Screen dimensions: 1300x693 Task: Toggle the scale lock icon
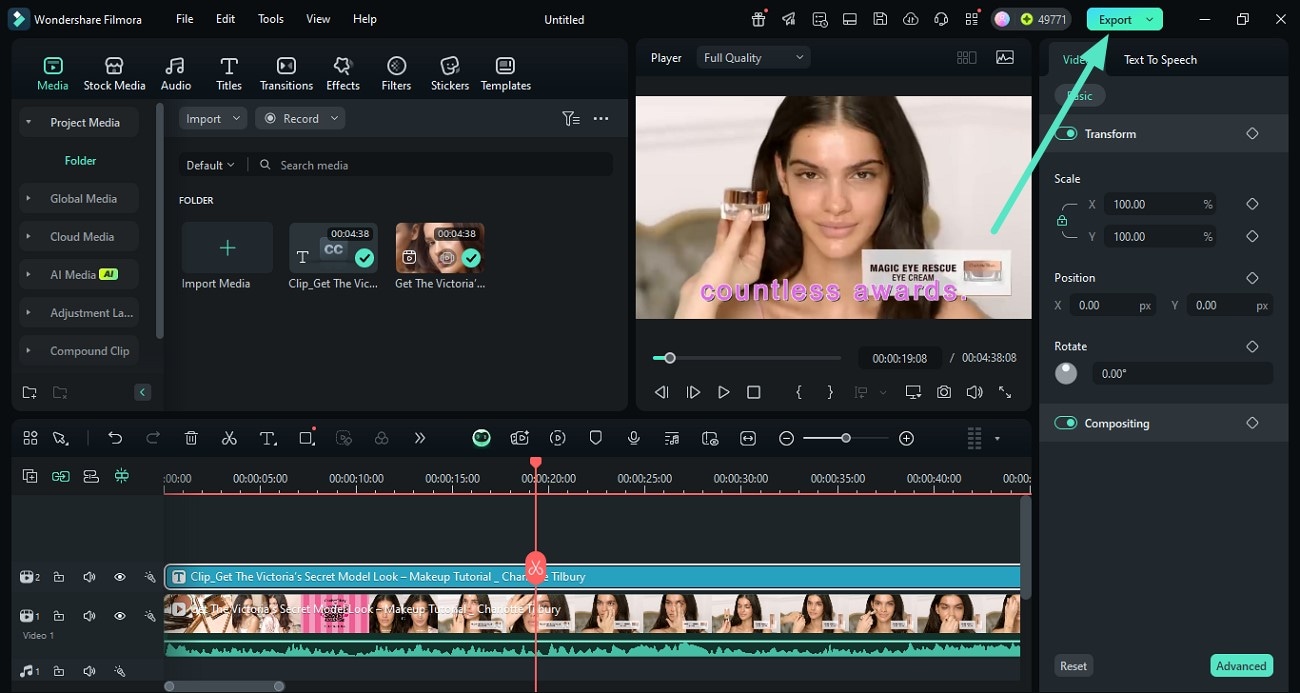(1062, 220)
